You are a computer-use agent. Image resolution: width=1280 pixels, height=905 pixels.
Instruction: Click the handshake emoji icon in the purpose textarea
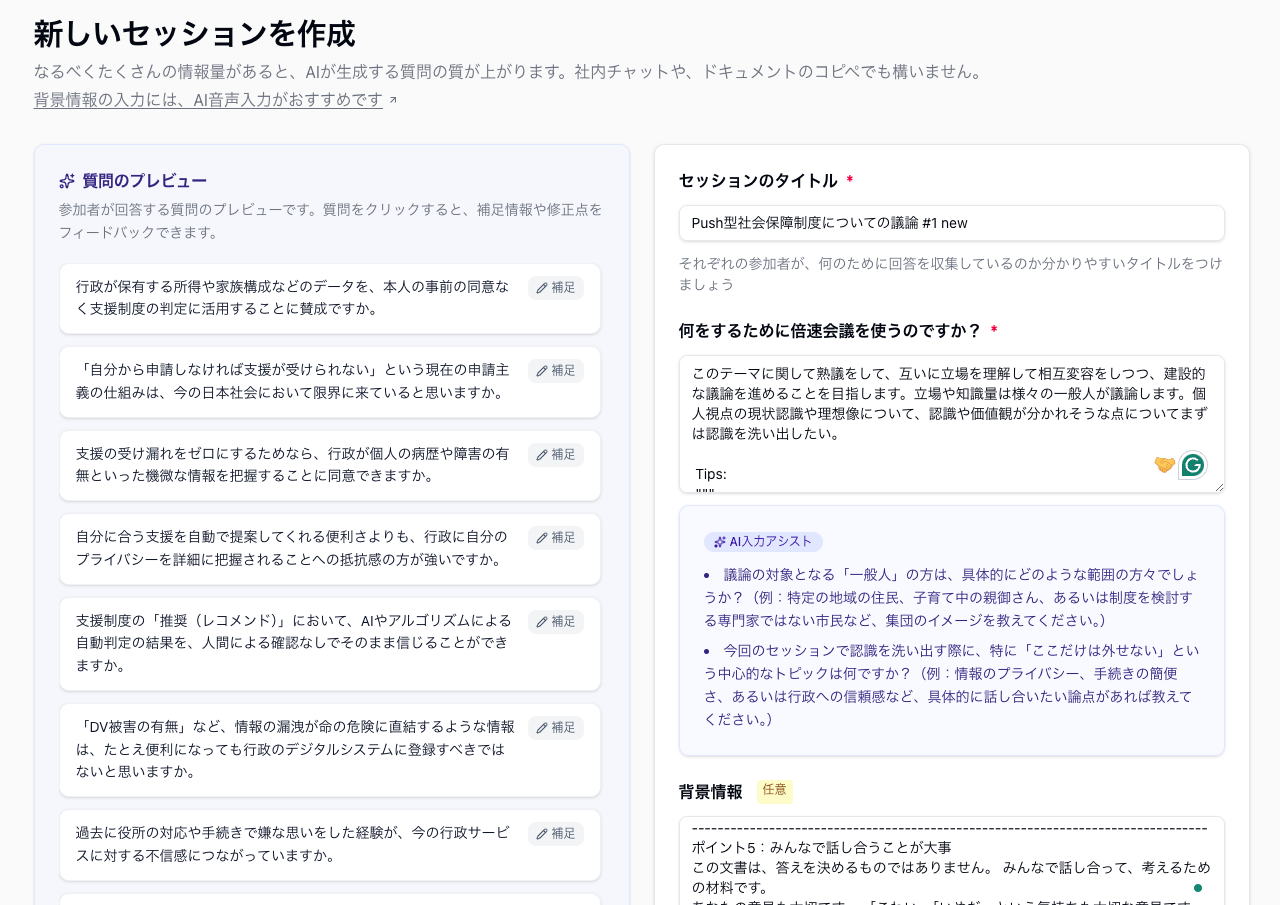click(1164, 464)
